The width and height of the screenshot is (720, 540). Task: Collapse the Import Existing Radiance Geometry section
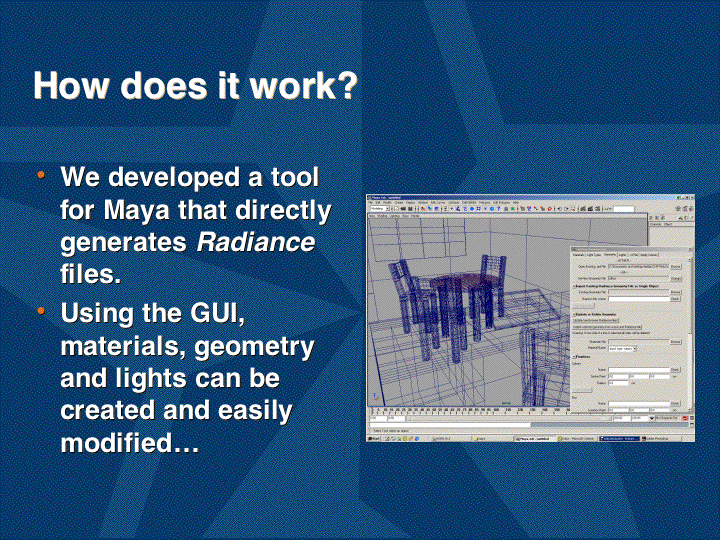coord(573,286)
